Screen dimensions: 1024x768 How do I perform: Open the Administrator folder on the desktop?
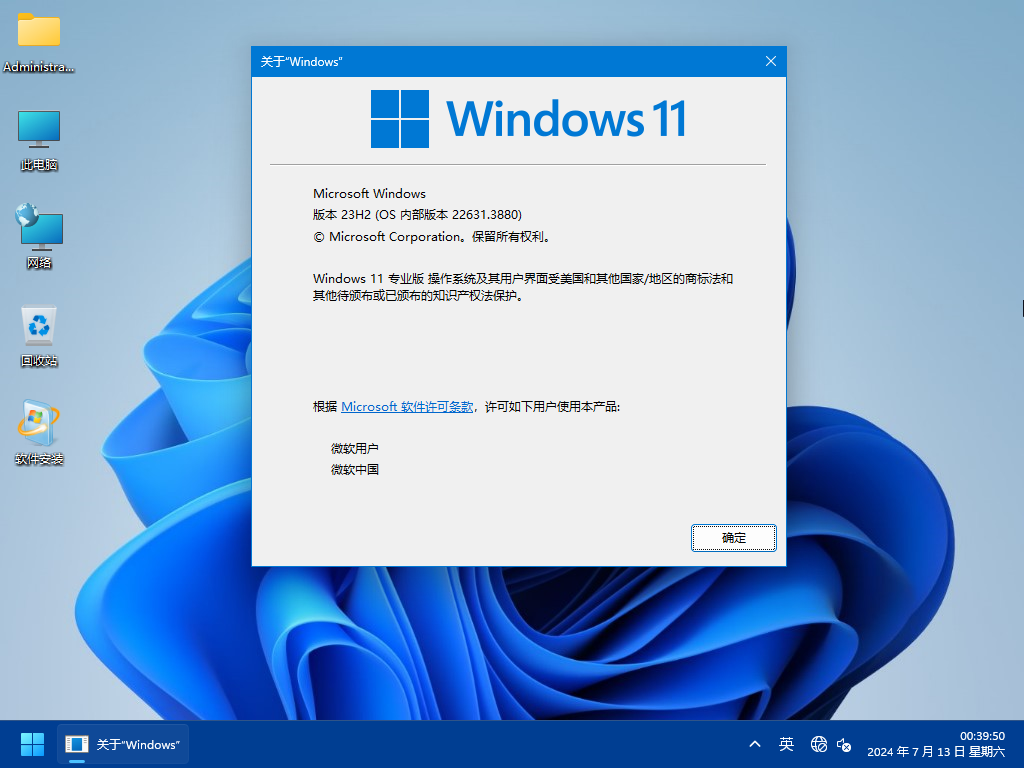pyautogui.click(x=38, y=35)
